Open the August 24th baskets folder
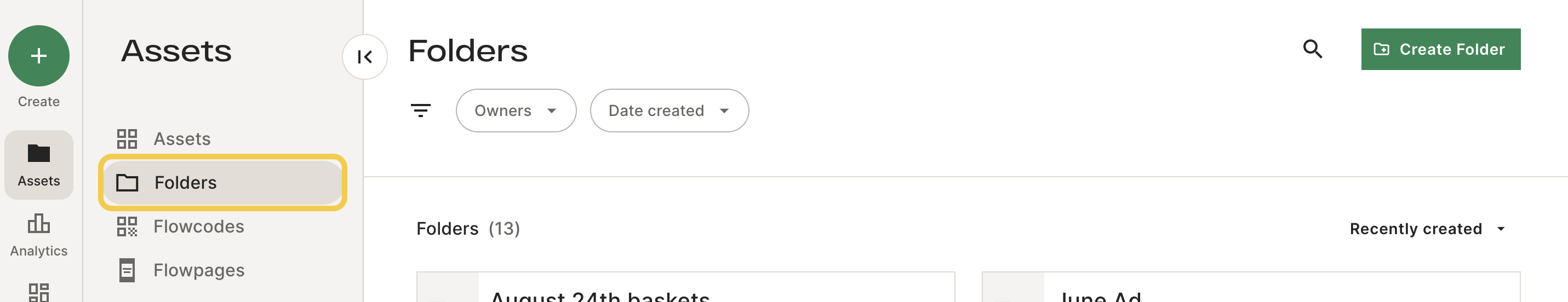1568x302 pixels. coord(685,287)
